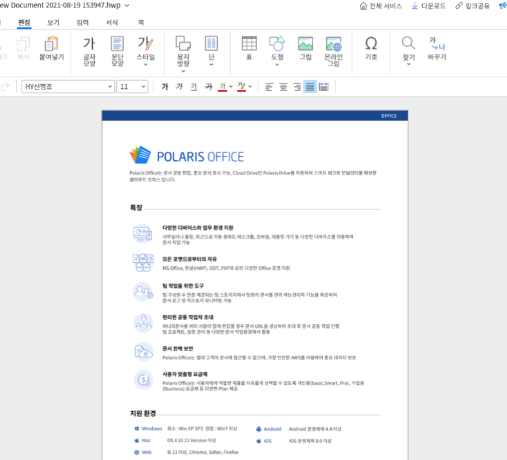Viewport: 507px width, 460px height.
Task: Open 문단 모양 paragraph format
Action: (117, 51)
